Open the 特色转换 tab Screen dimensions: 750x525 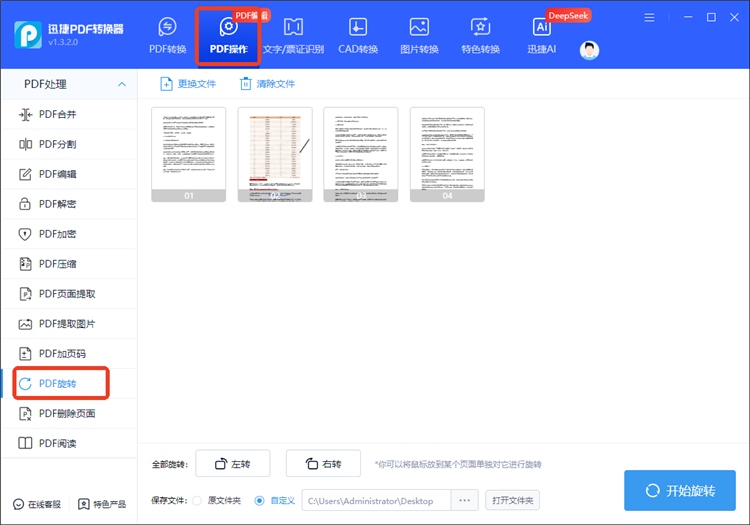coord(480,36)
